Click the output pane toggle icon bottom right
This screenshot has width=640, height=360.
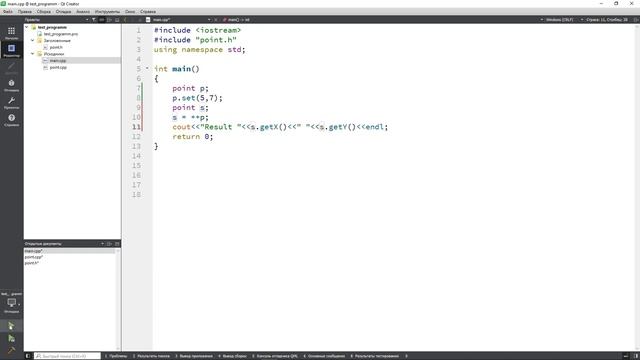point(626,356)
